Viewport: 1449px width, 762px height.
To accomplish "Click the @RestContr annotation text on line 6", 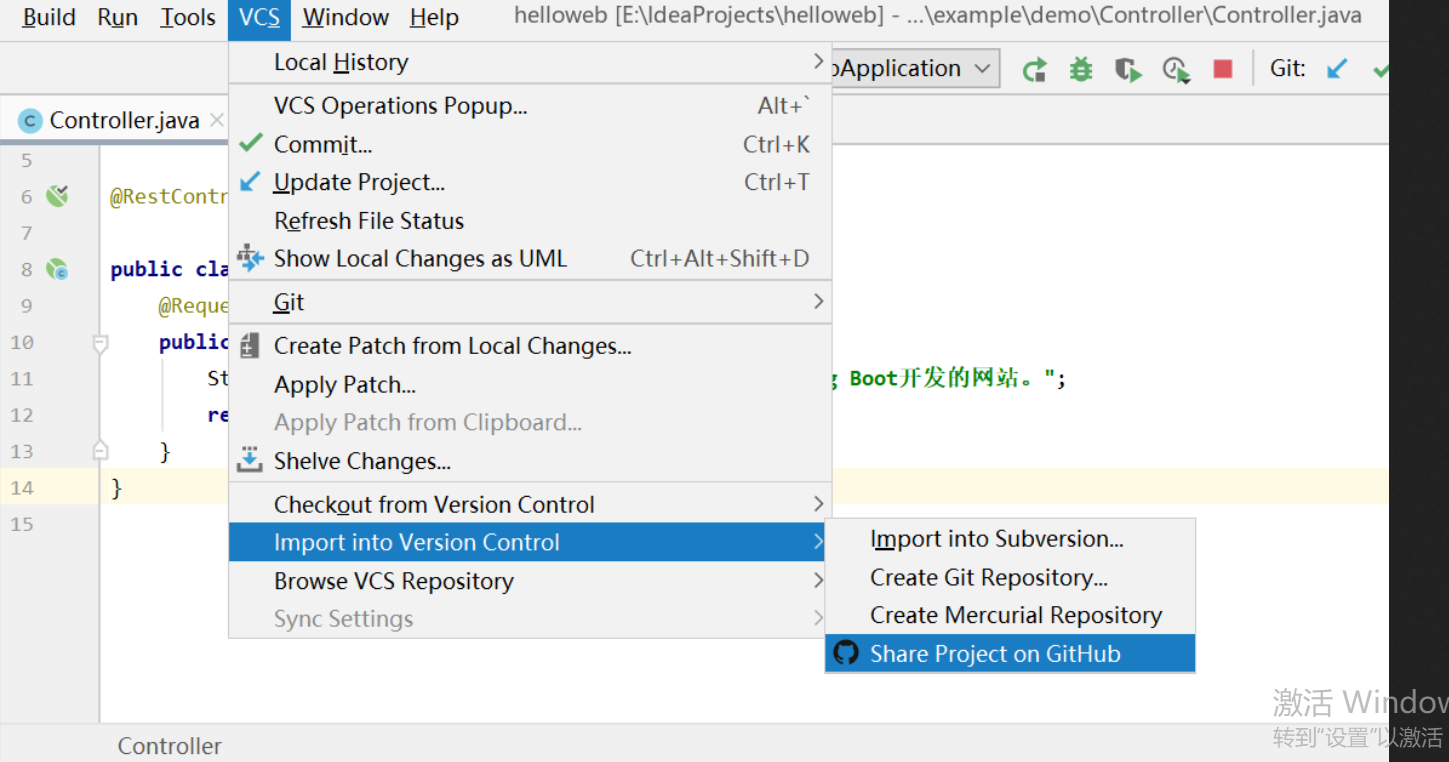I will click(x=169, y=196).
